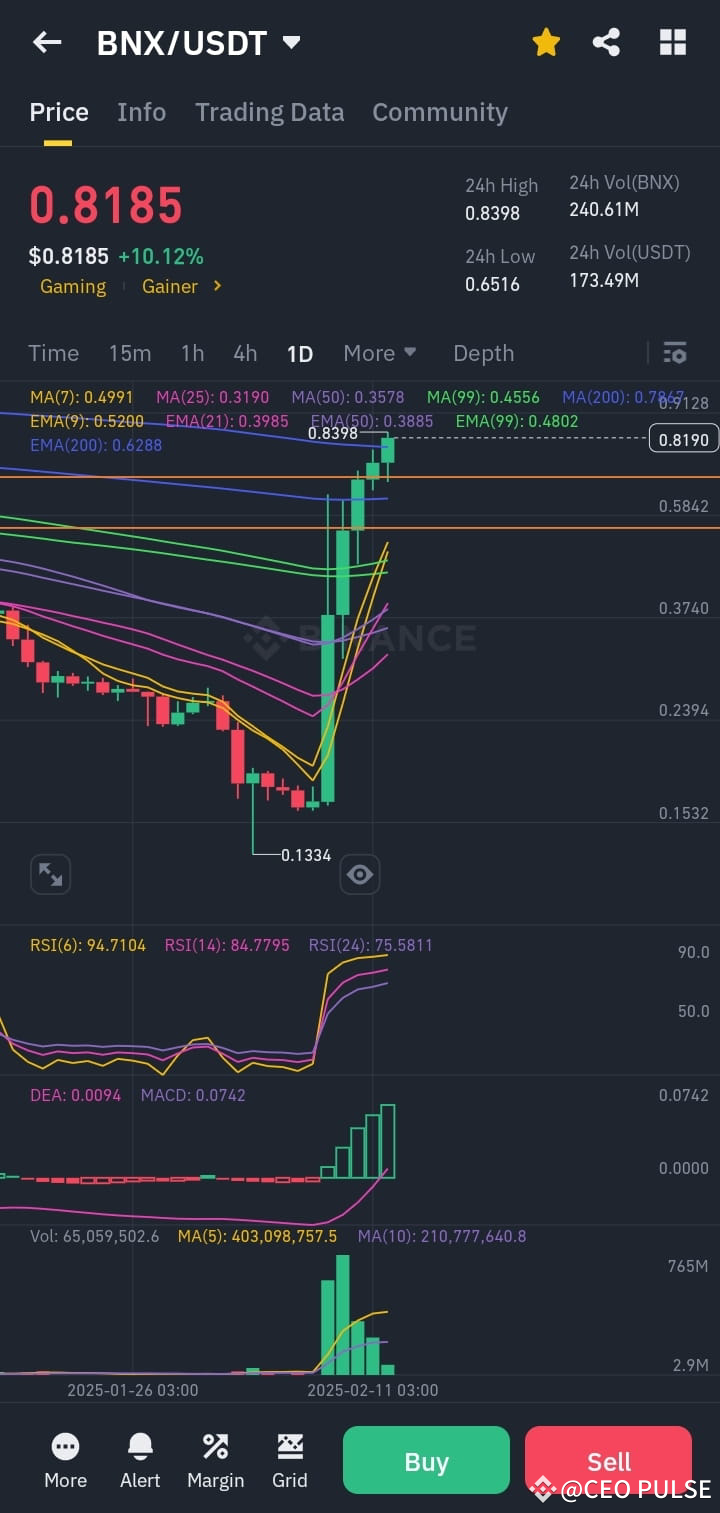Open Grid trading icon
720x1513 pixels.
click(x=290, y=1446)
